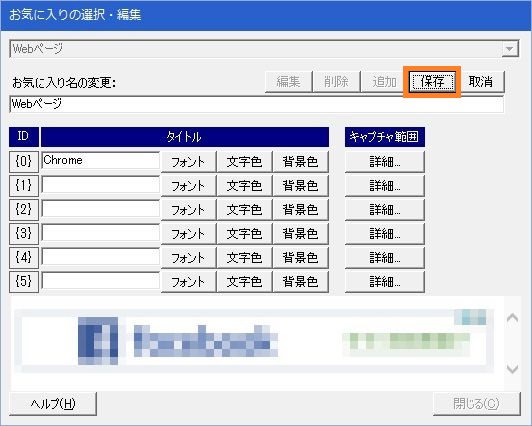Click into the お気に入り名 text field

pos(256,104)
